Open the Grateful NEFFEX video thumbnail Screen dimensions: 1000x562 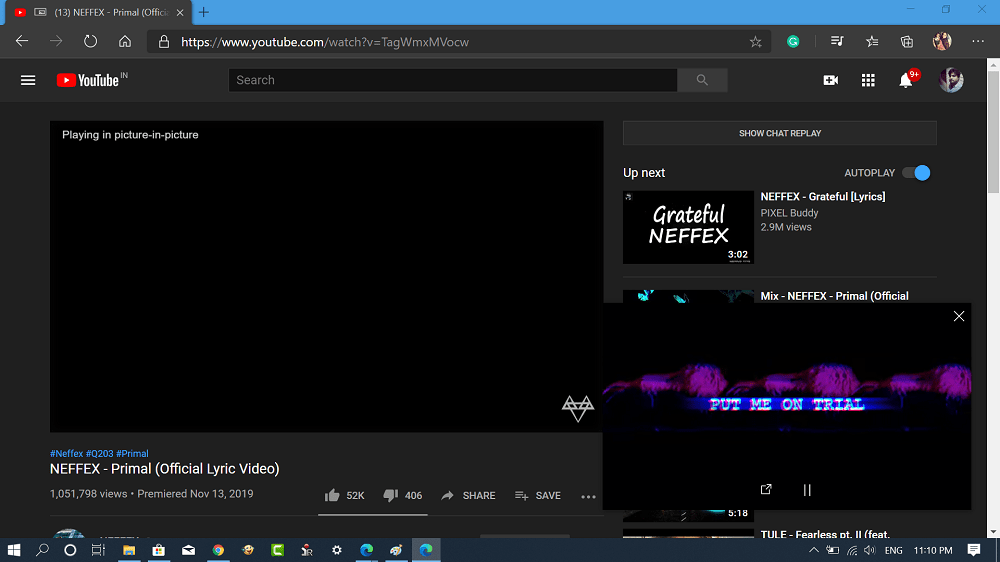(x=688, y=227)
